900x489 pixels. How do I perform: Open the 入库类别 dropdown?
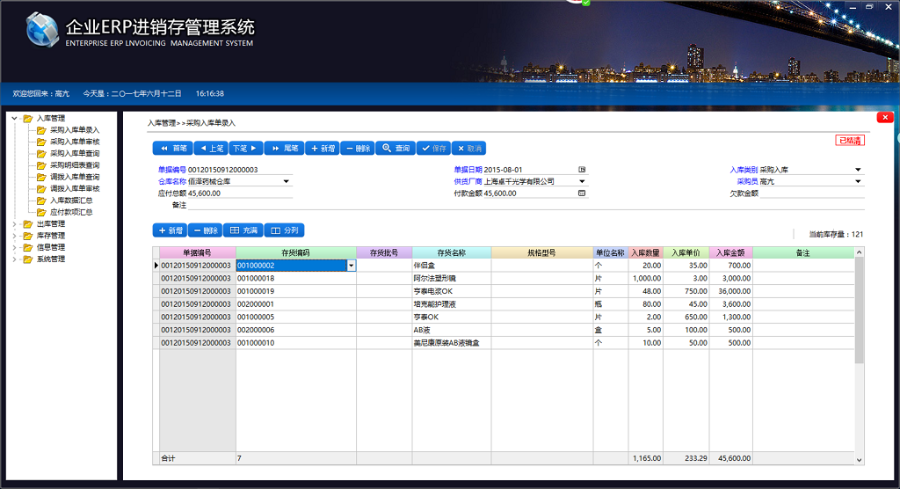[858, 169]
